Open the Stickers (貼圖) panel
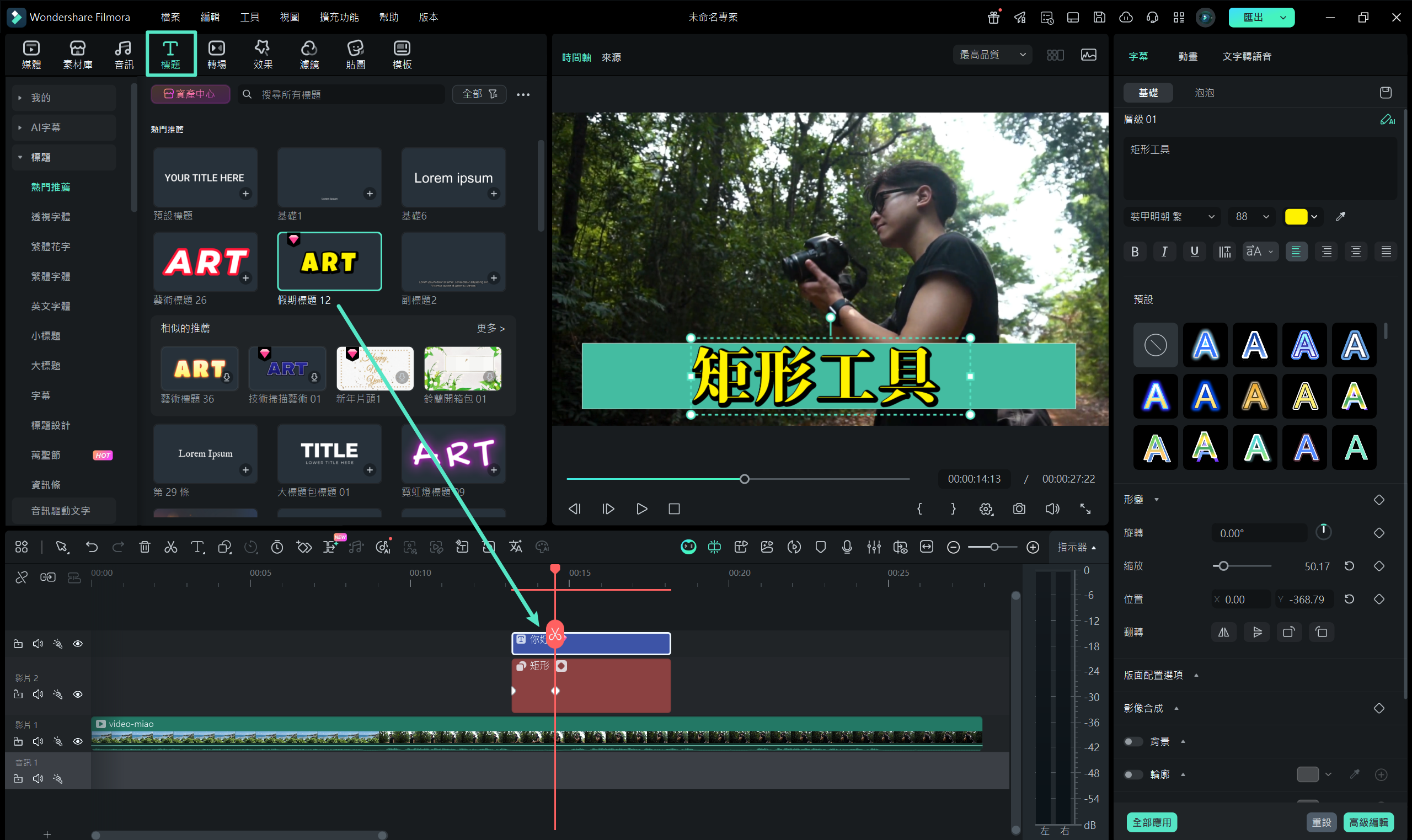Screen dimensions: 1412x840 355,55
